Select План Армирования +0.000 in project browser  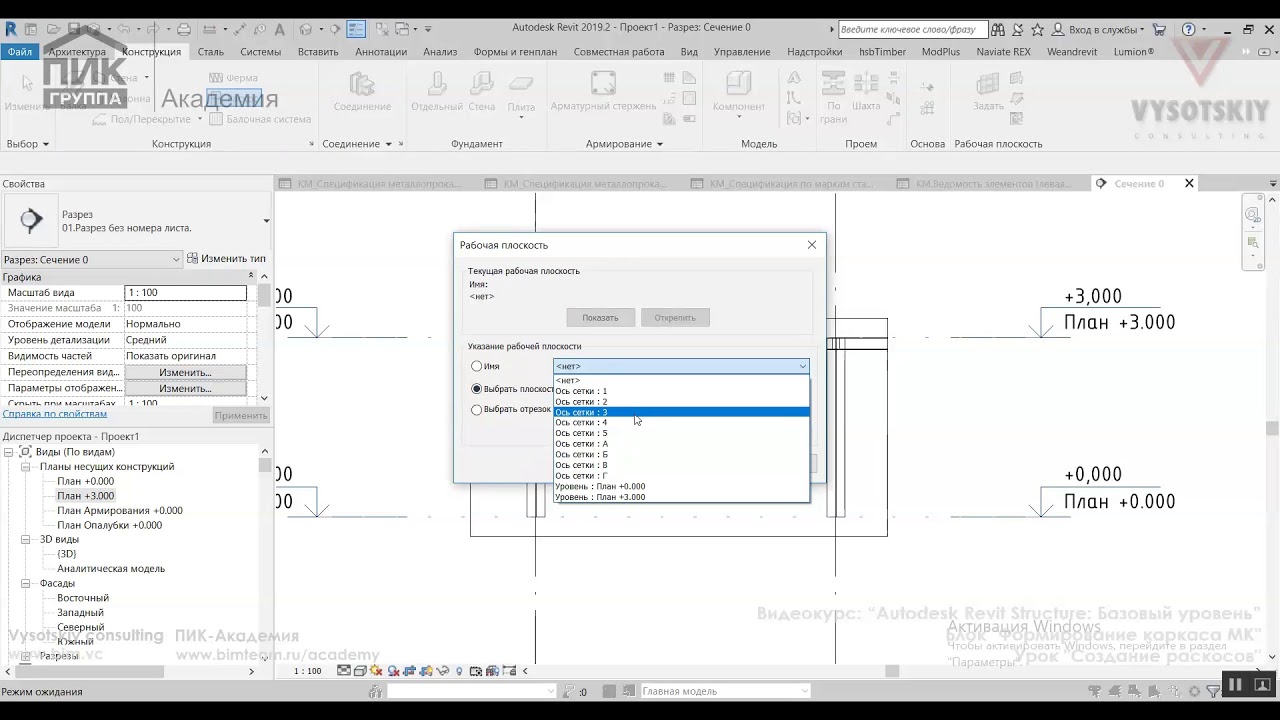coord(120,511)
